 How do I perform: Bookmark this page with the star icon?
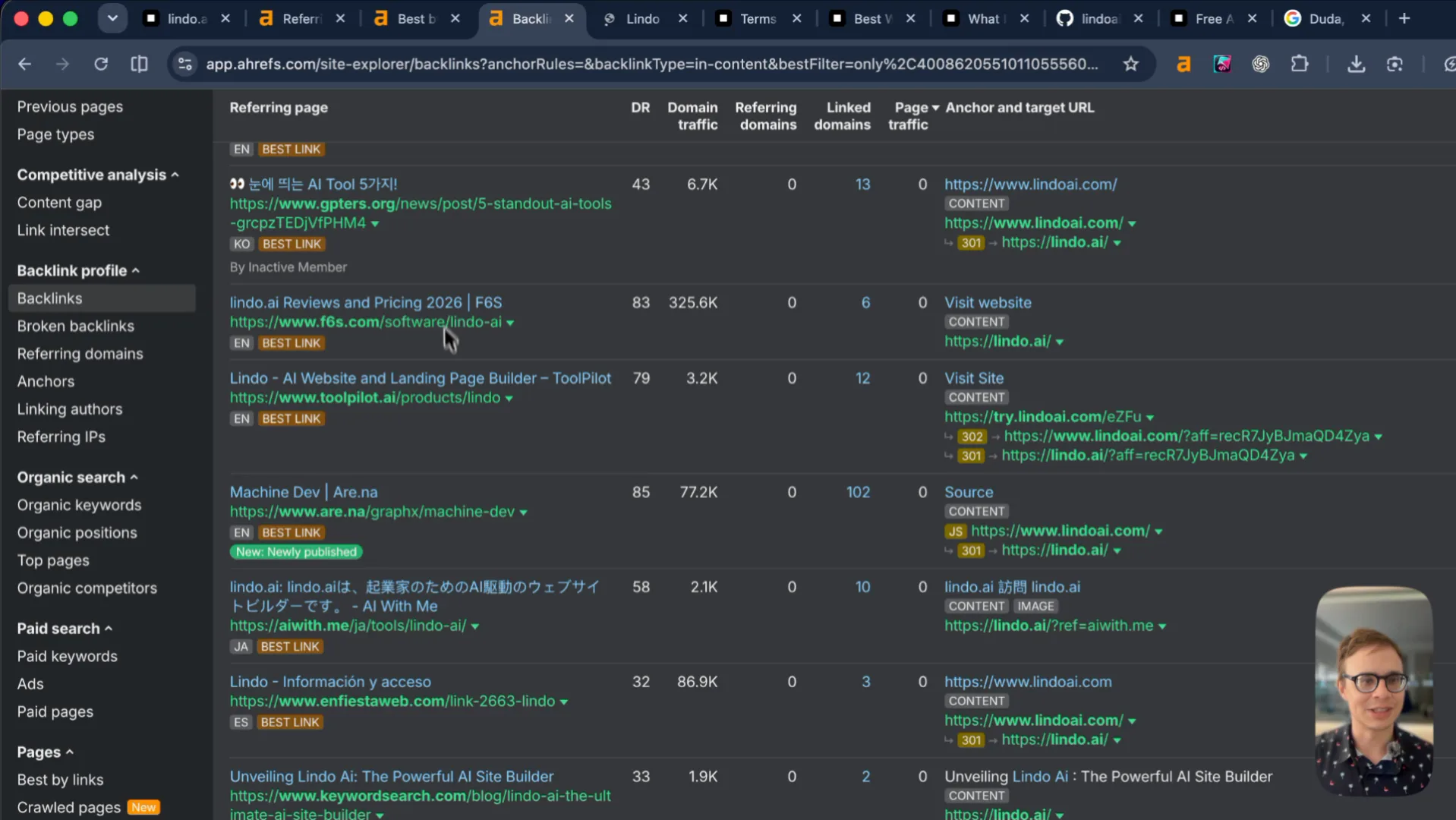[x=1131, y=65]
